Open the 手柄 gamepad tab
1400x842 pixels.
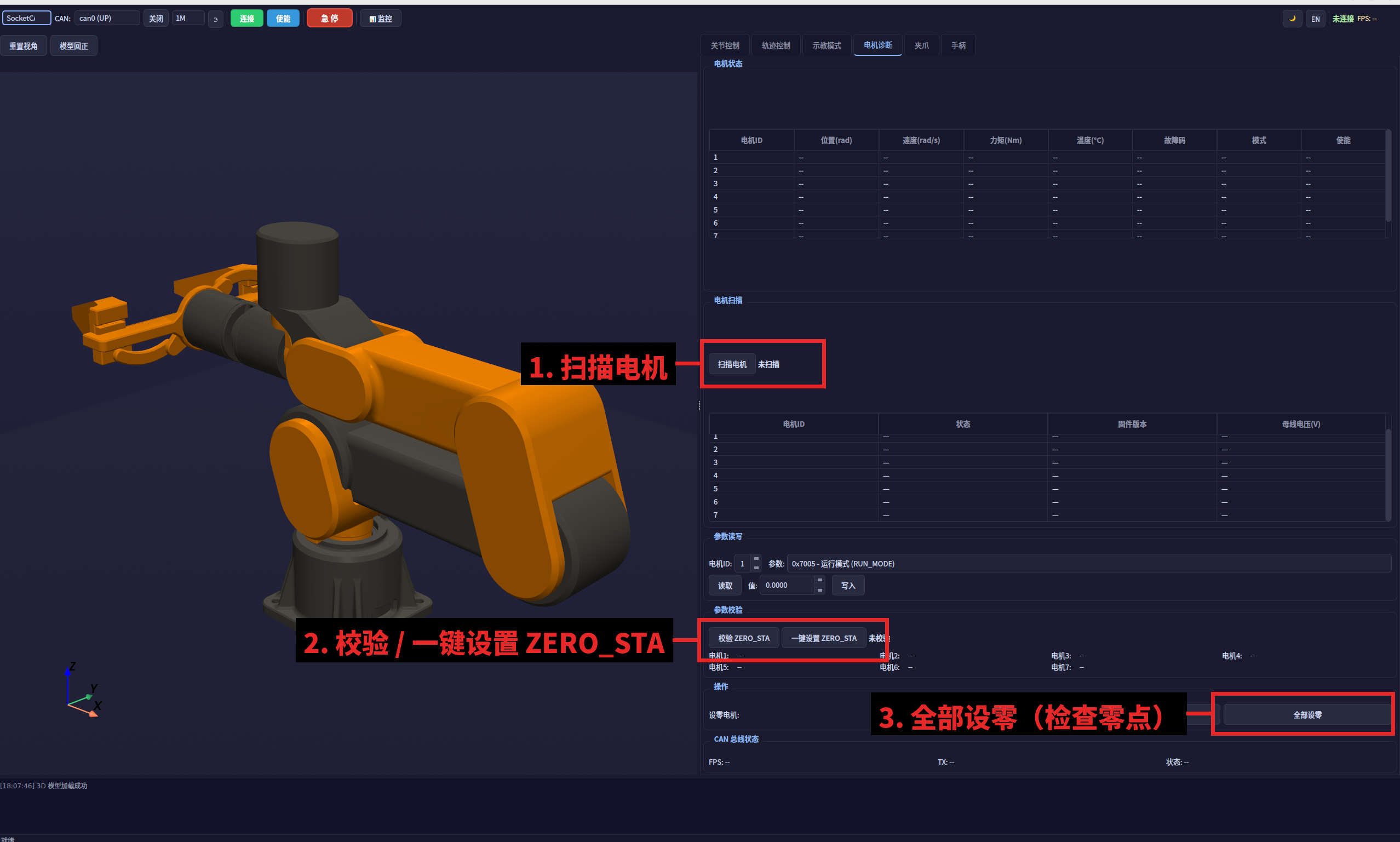959,45
